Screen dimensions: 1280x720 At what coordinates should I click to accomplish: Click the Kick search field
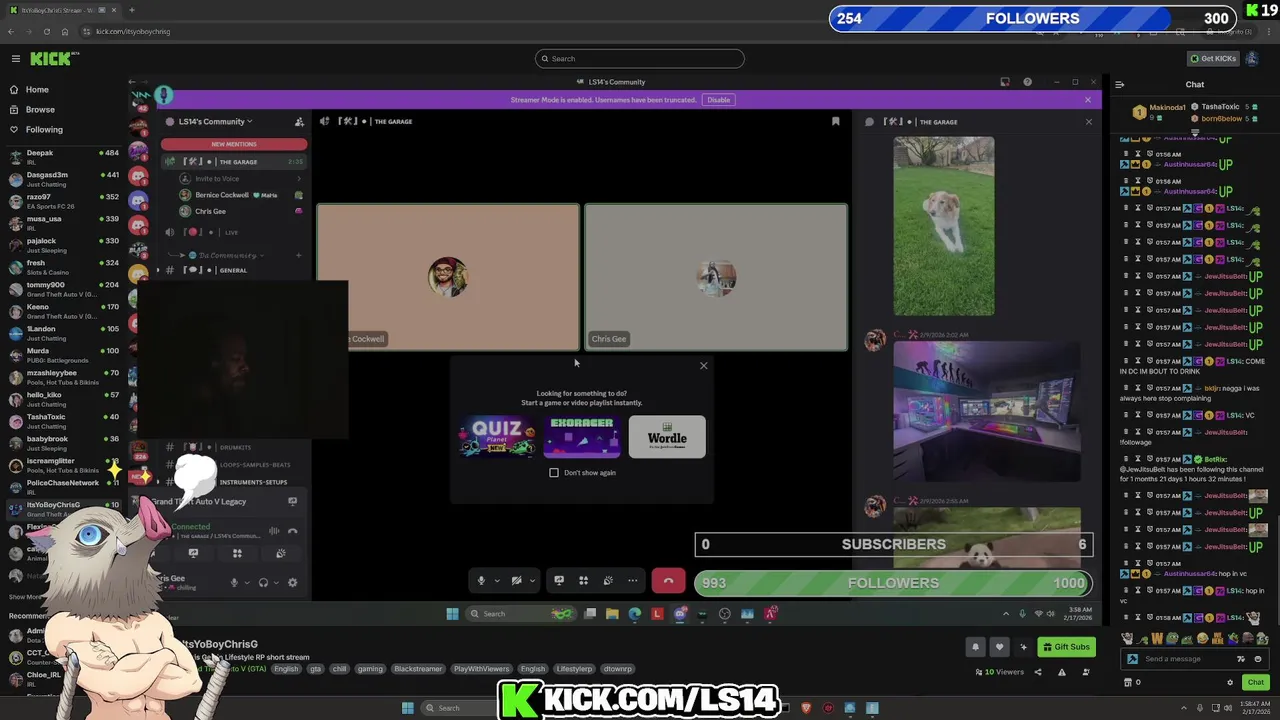coord(640,58)
